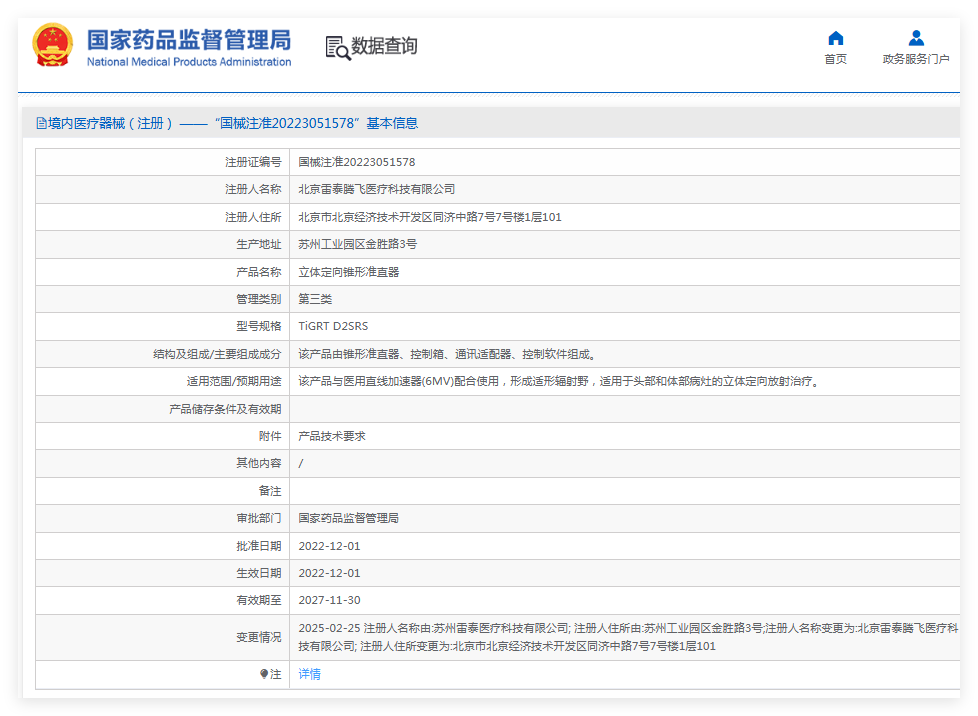This screenshot has width=978, height=716.
Task: Click the 第三类 management category value
Action: point(315,299)
